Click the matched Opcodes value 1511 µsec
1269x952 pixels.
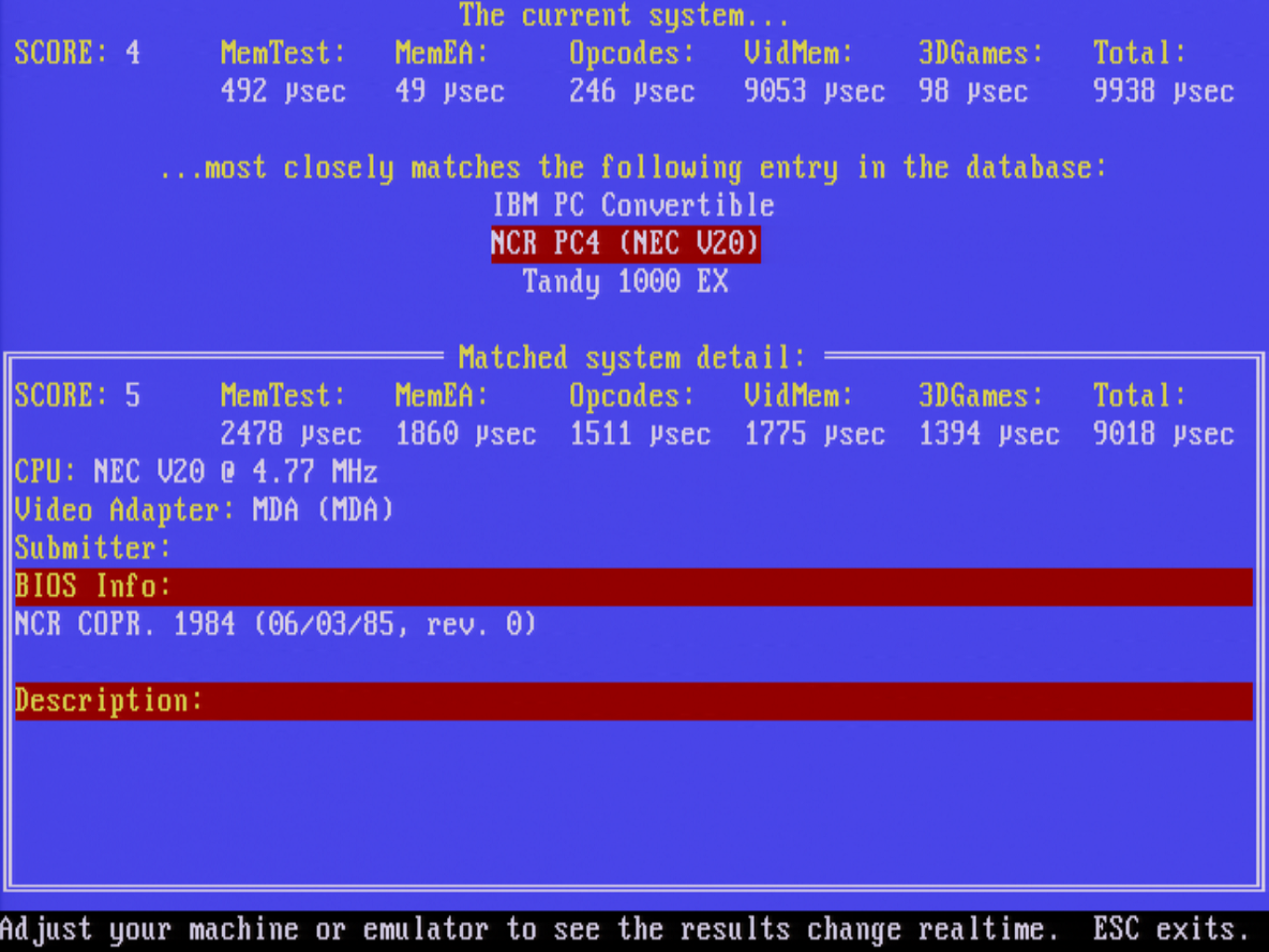click(641, 434)
